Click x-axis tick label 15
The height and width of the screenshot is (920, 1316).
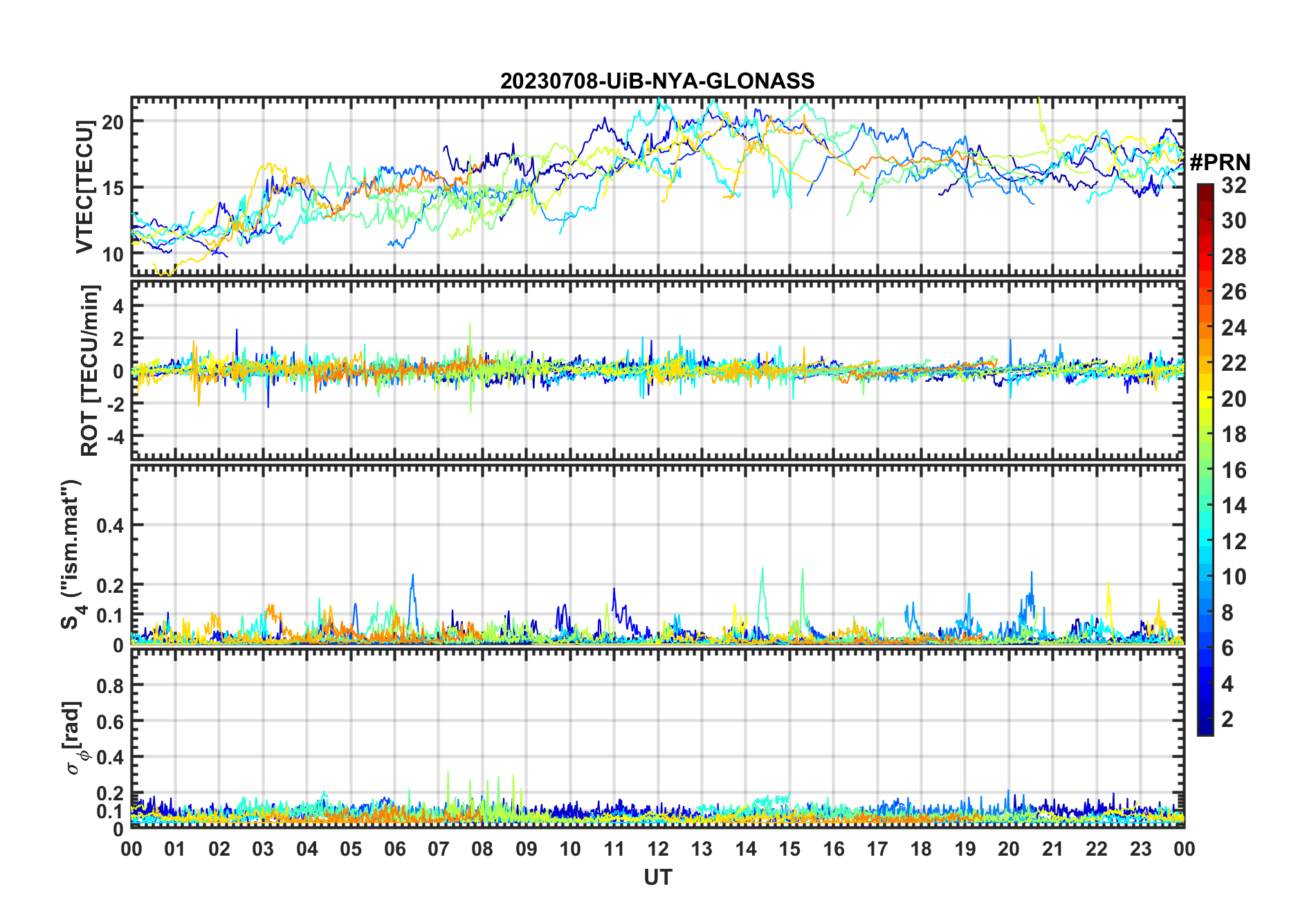789,849
